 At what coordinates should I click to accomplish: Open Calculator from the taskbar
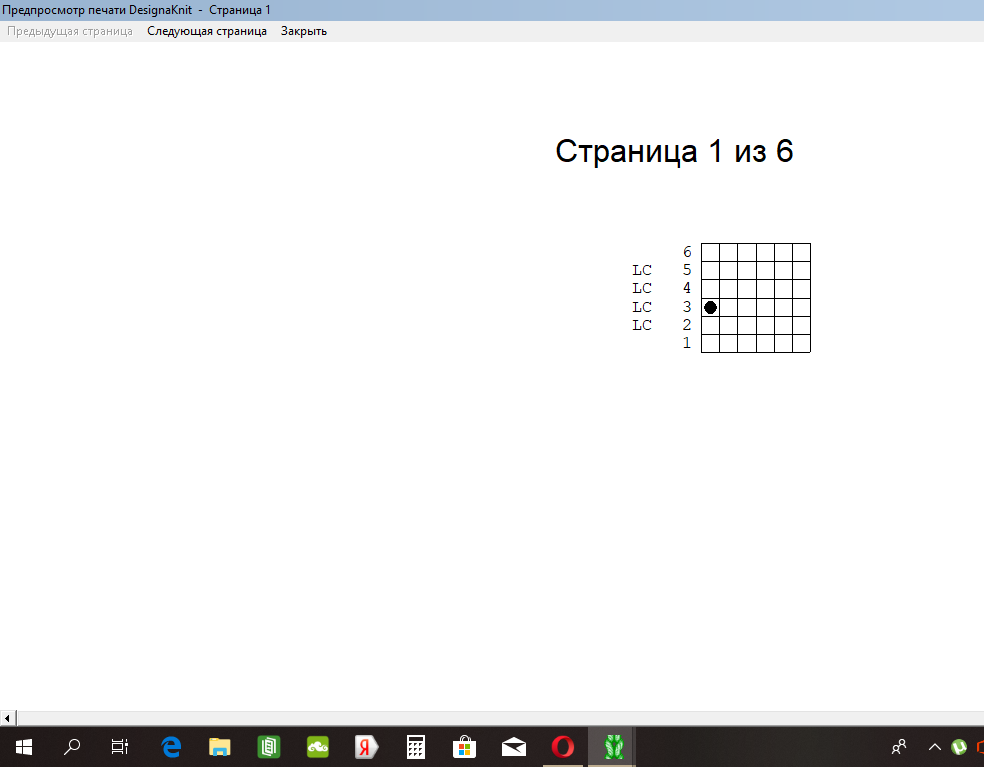pos(415,747)
